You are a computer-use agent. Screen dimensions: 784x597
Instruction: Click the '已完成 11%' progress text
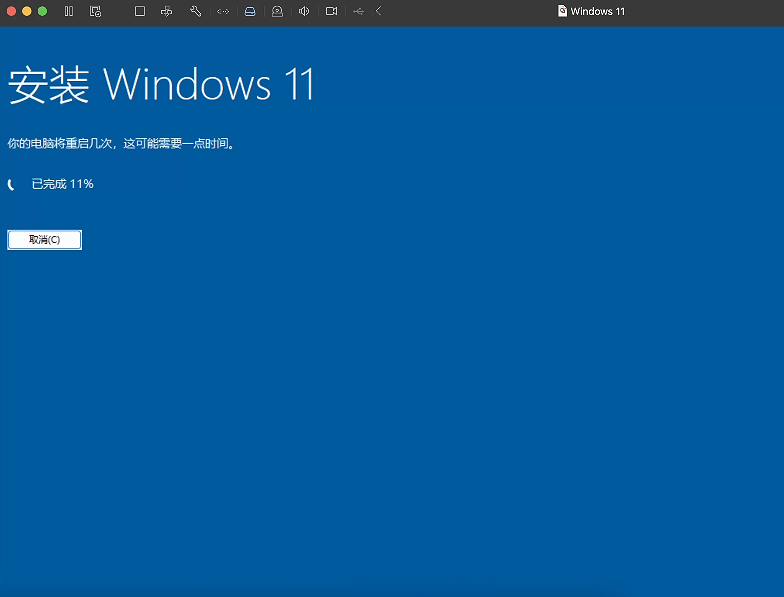point(62,184)
